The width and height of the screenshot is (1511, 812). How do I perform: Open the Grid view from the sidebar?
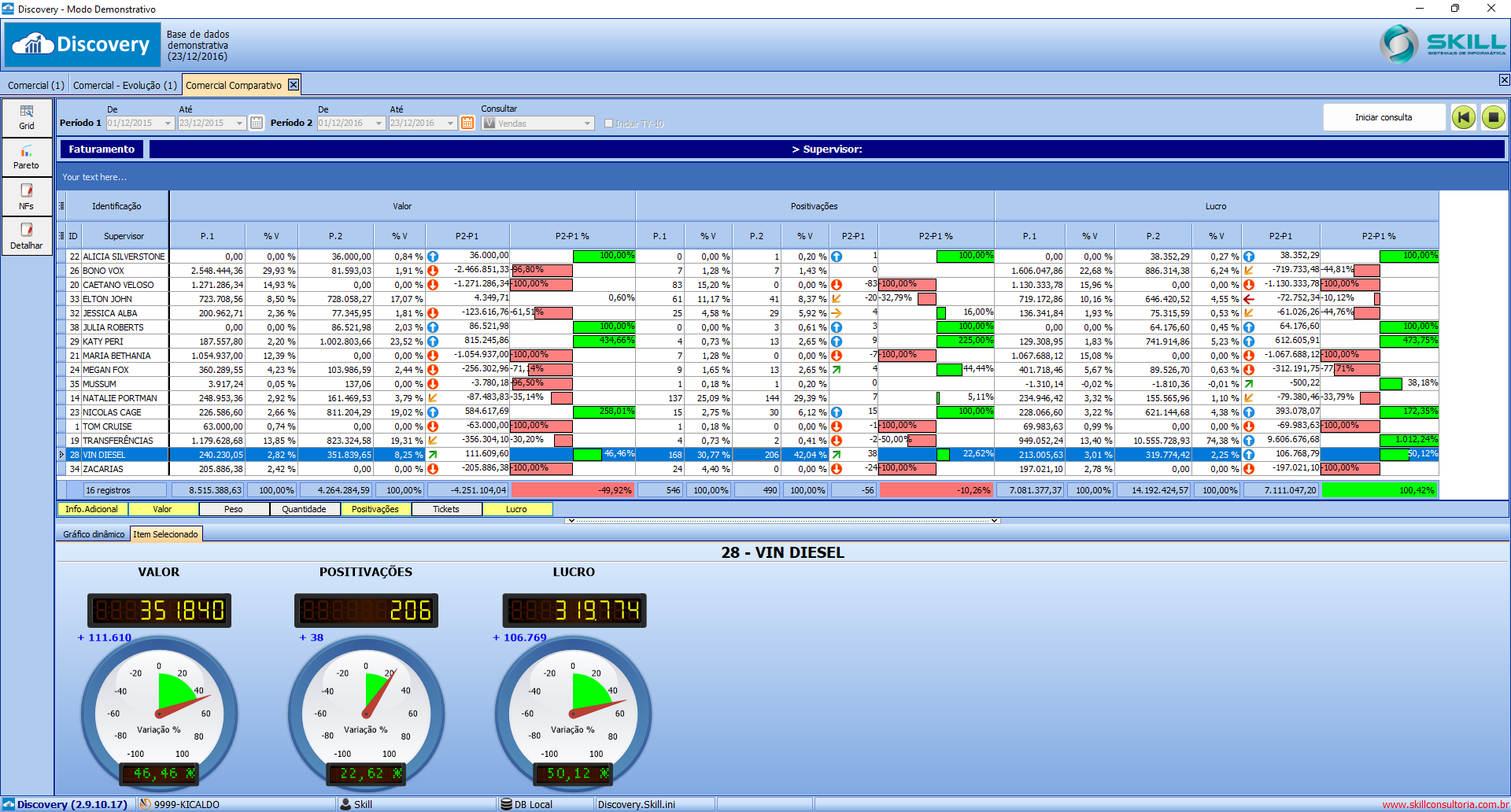pyautogui.click(x=27, y=117)
